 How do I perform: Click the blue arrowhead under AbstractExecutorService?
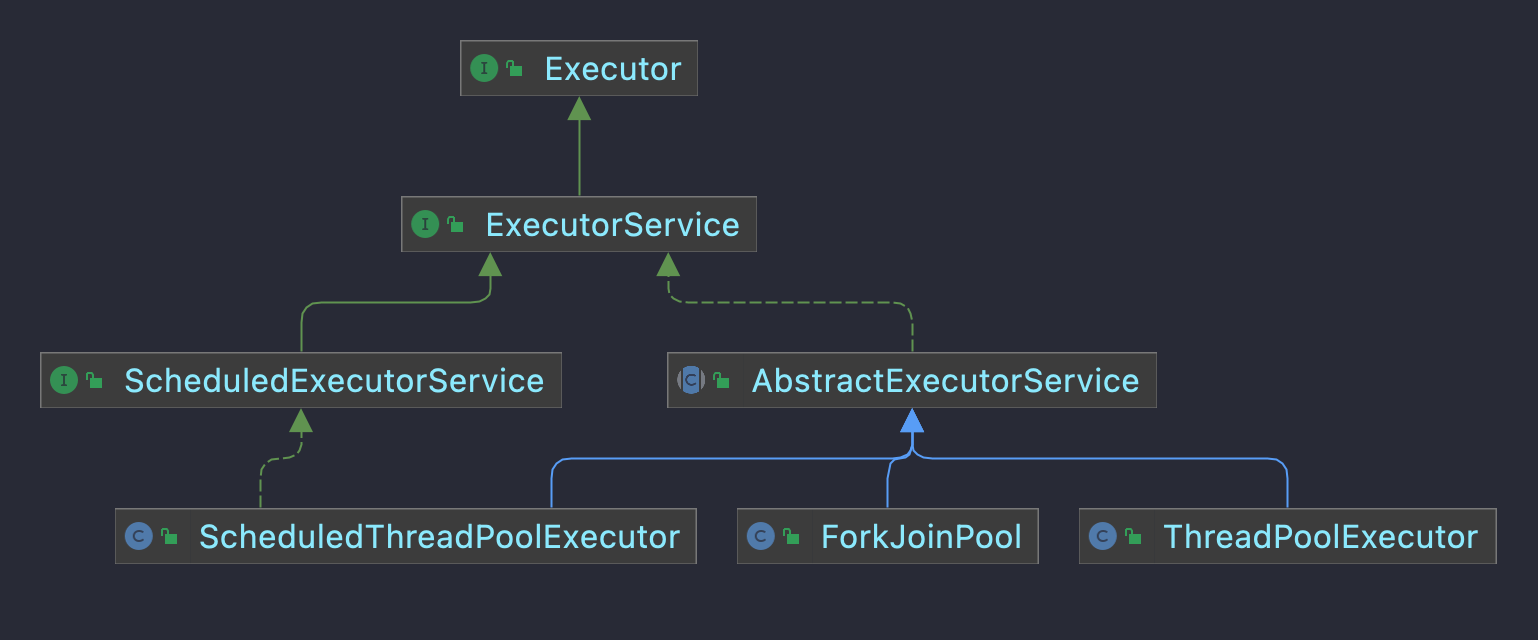911,421
